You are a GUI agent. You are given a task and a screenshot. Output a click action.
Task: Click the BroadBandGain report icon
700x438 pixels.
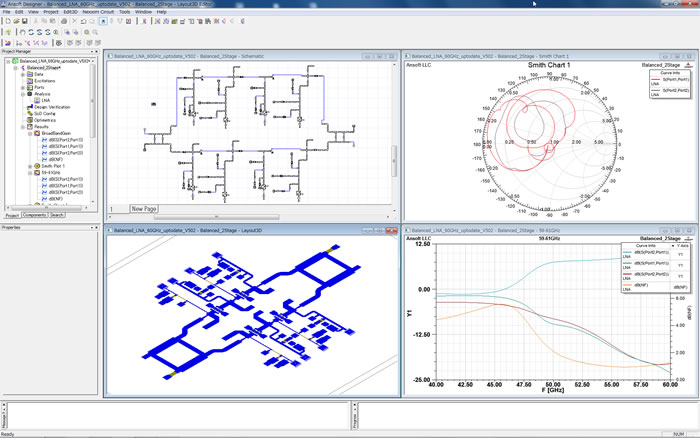[x=38, y=133]
